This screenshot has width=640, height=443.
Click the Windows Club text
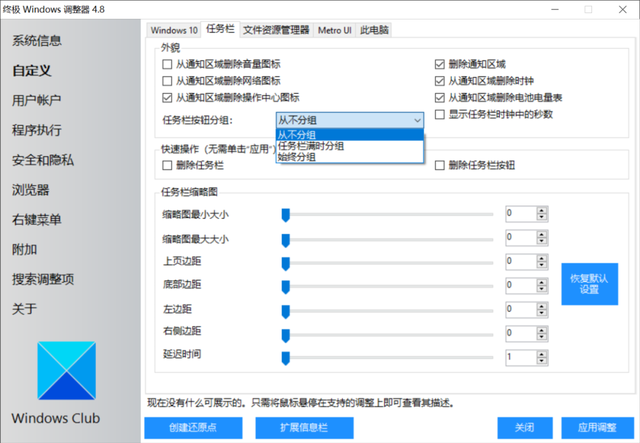(x=56, y=418)
